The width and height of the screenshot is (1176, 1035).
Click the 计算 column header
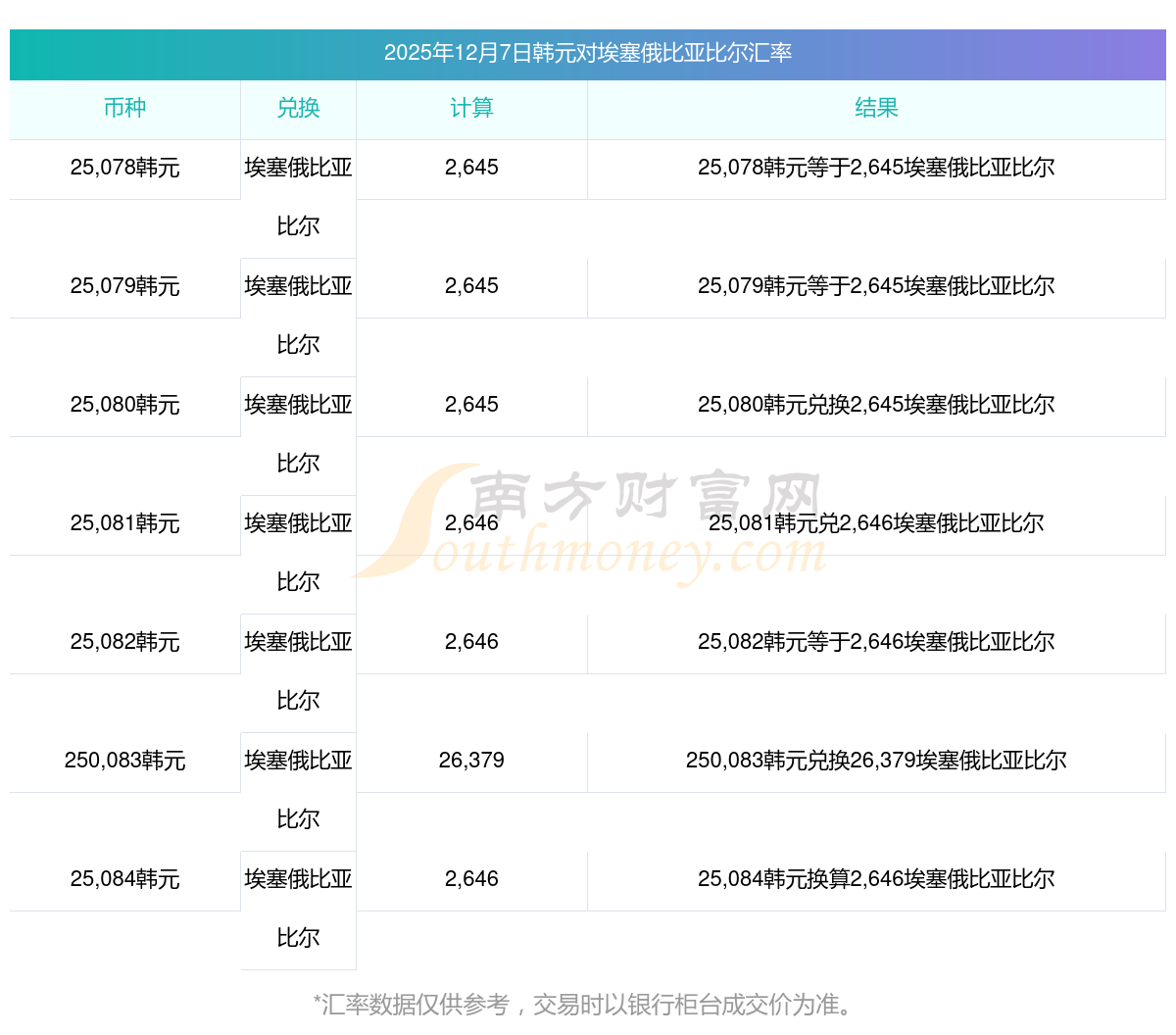pos(471,109)
